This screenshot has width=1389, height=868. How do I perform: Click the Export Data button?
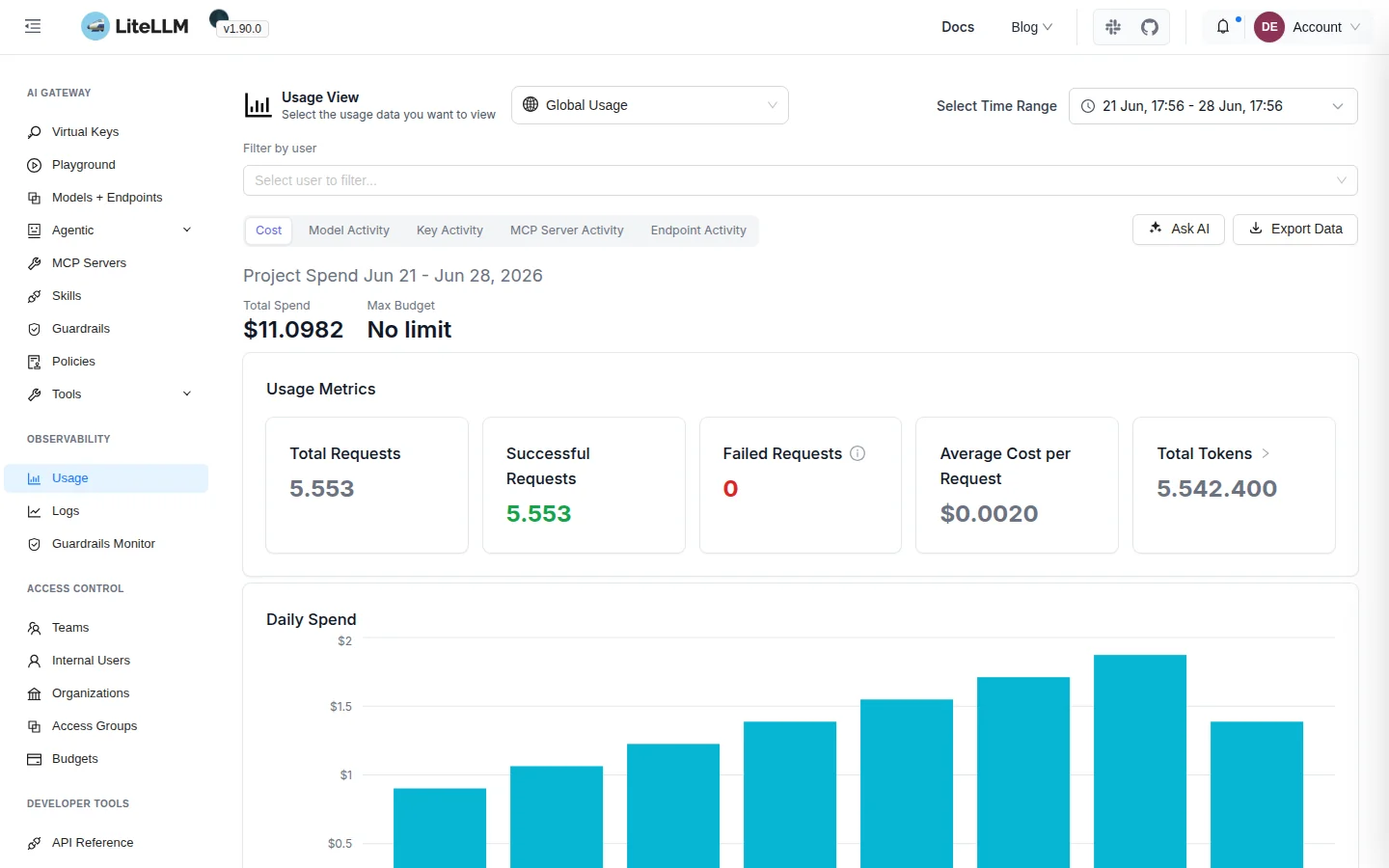(1295, 230)
